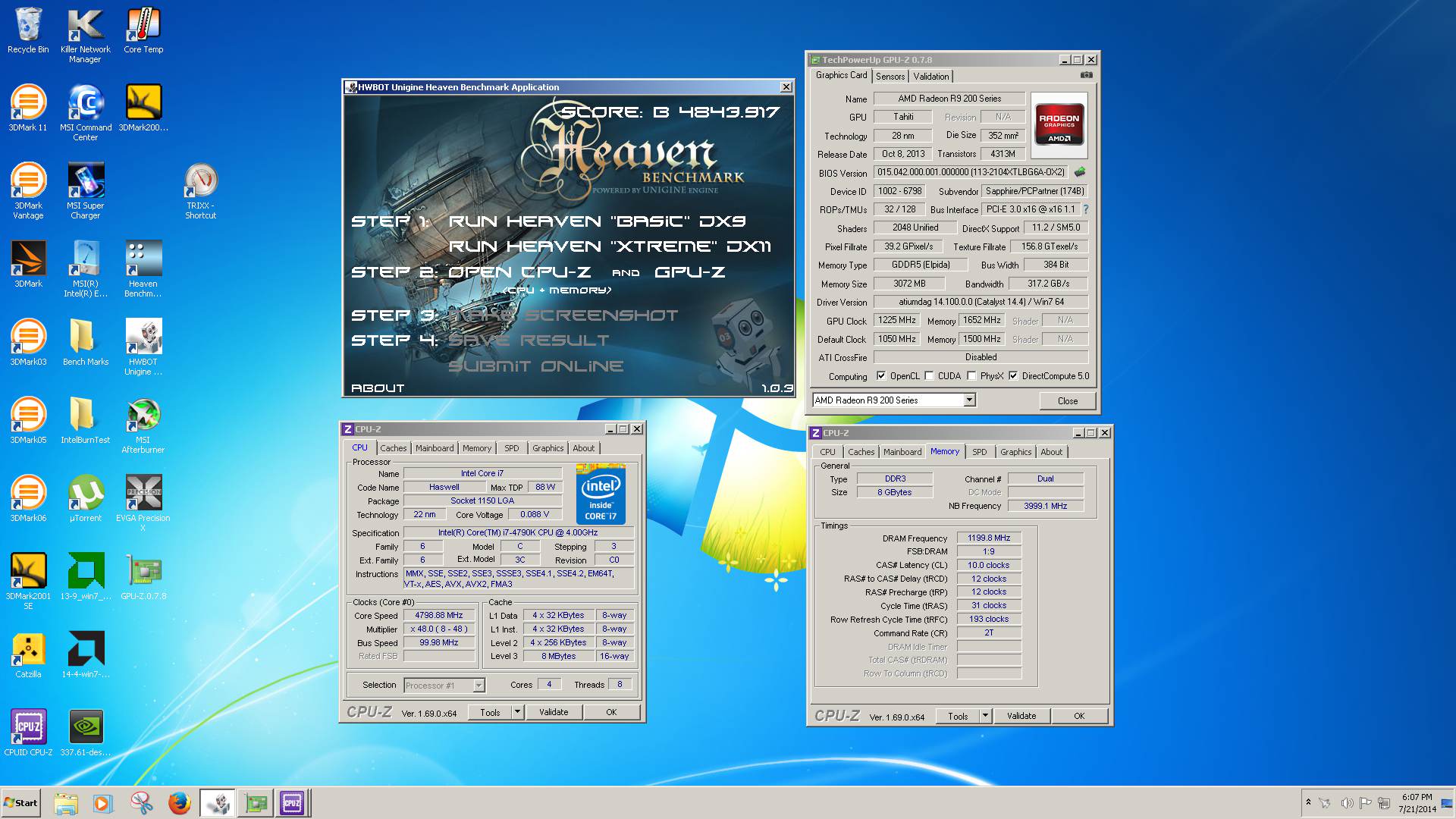The width and height of the screenshot is (1456, 819).
Task: Open SPD tab in right CPU-Z window
Action: pyautogui.click(x=980, y=452)
